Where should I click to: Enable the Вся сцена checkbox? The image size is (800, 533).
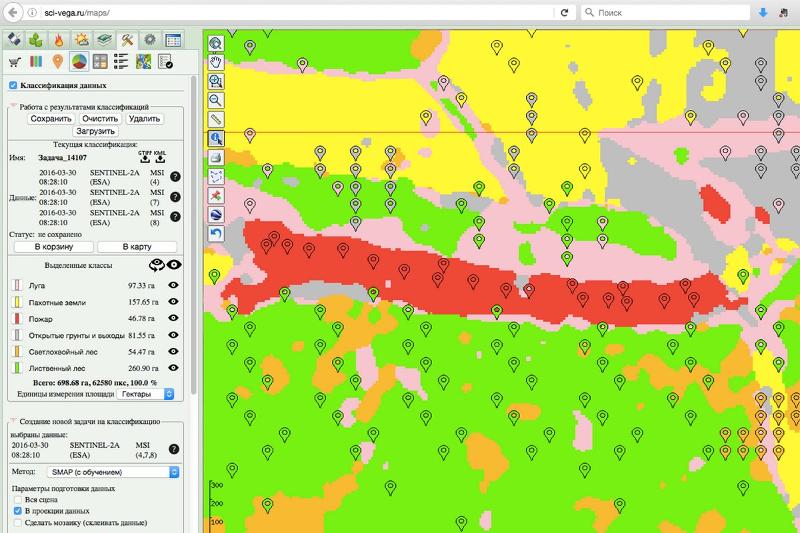[17, 498]
